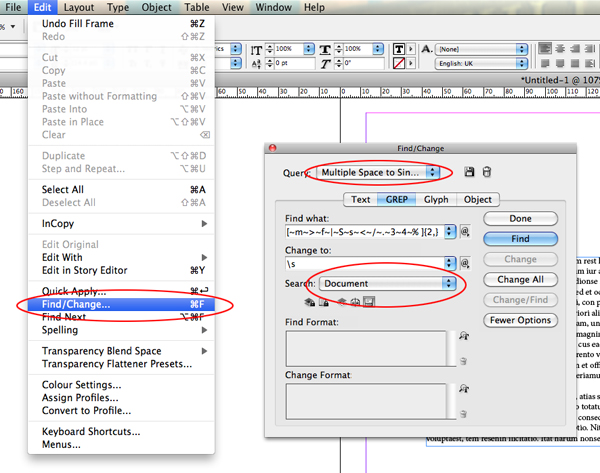
Task: Switch to the Glyph tab
Action: 436,199
